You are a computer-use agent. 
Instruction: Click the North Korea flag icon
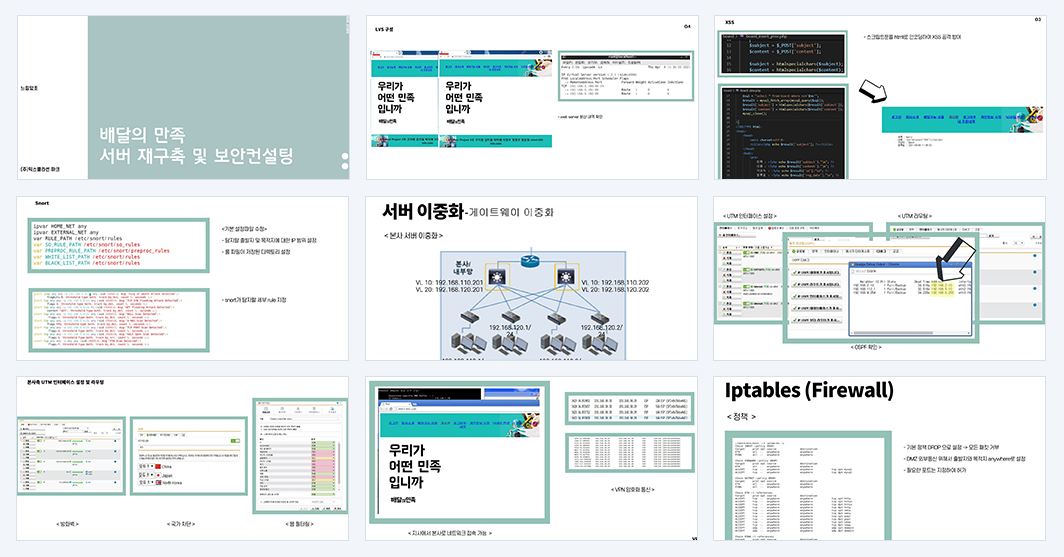pos(158,482)
